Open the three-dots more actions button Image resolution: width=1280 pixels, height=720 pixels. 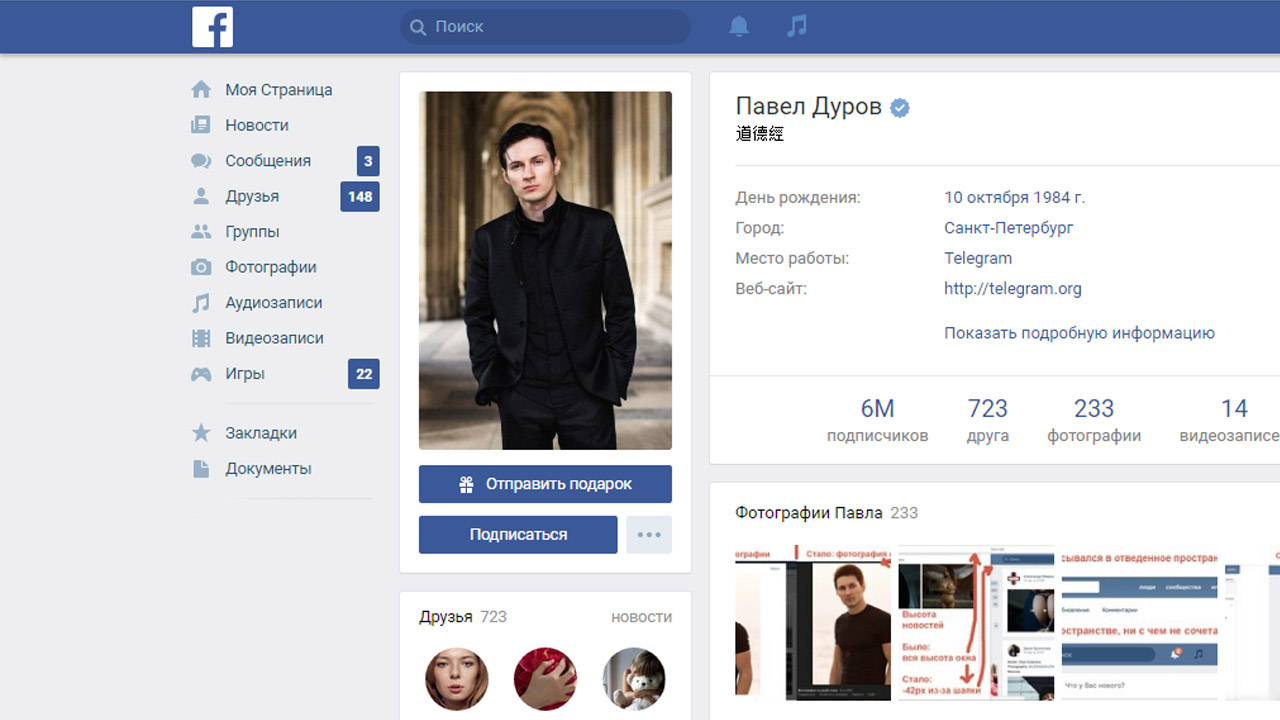(x=649, y=535)
